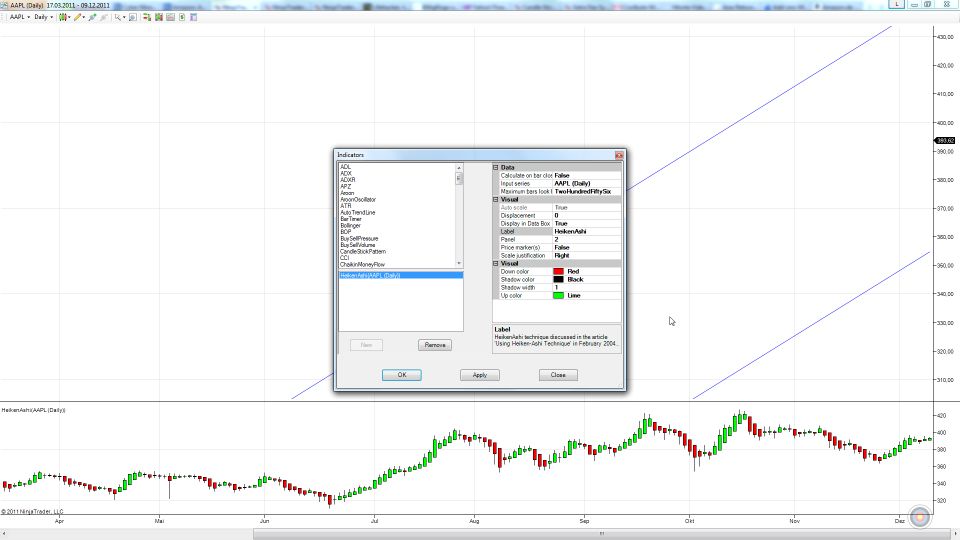Click the green document properties icon

[x=182, y=17]
